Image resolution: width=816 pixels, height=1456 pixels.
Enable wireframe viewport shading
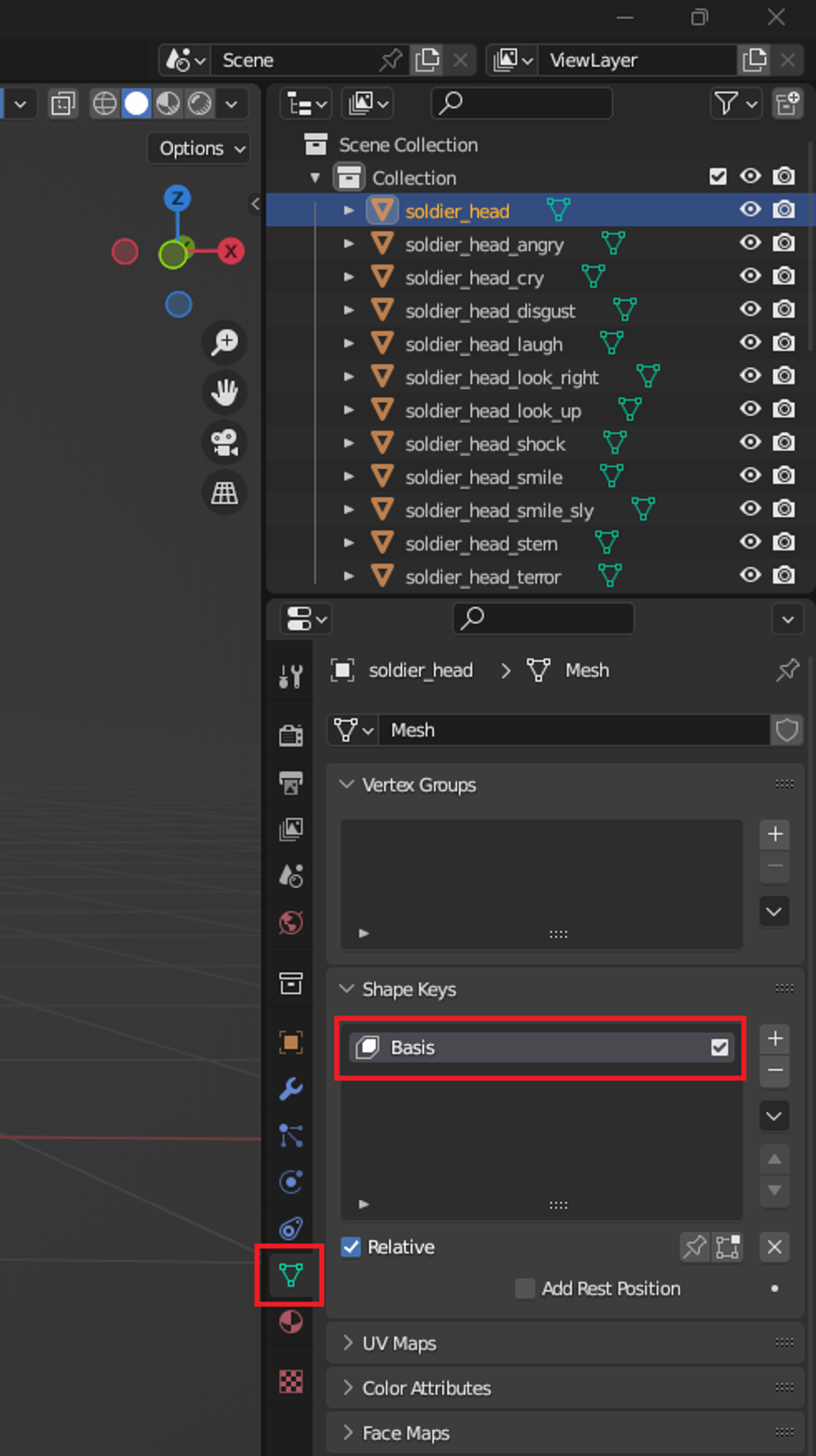point(104,103)
